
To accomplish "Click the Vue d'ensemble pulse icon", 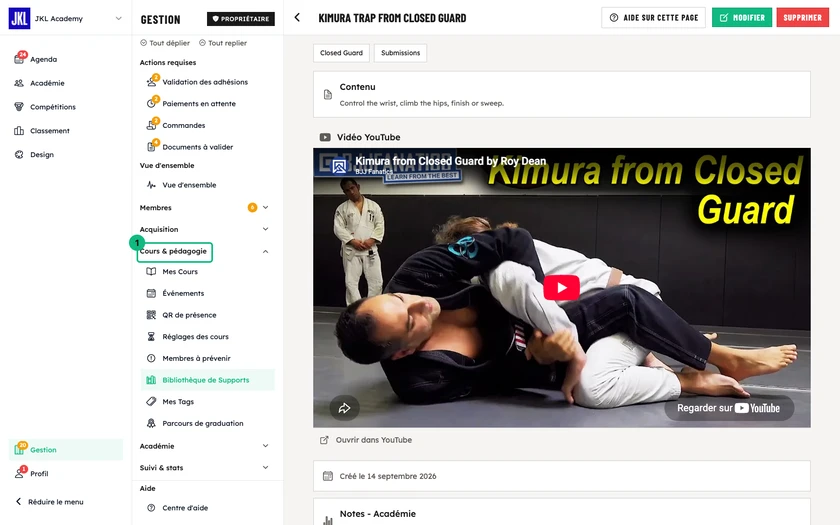I will tap(152, 185).
